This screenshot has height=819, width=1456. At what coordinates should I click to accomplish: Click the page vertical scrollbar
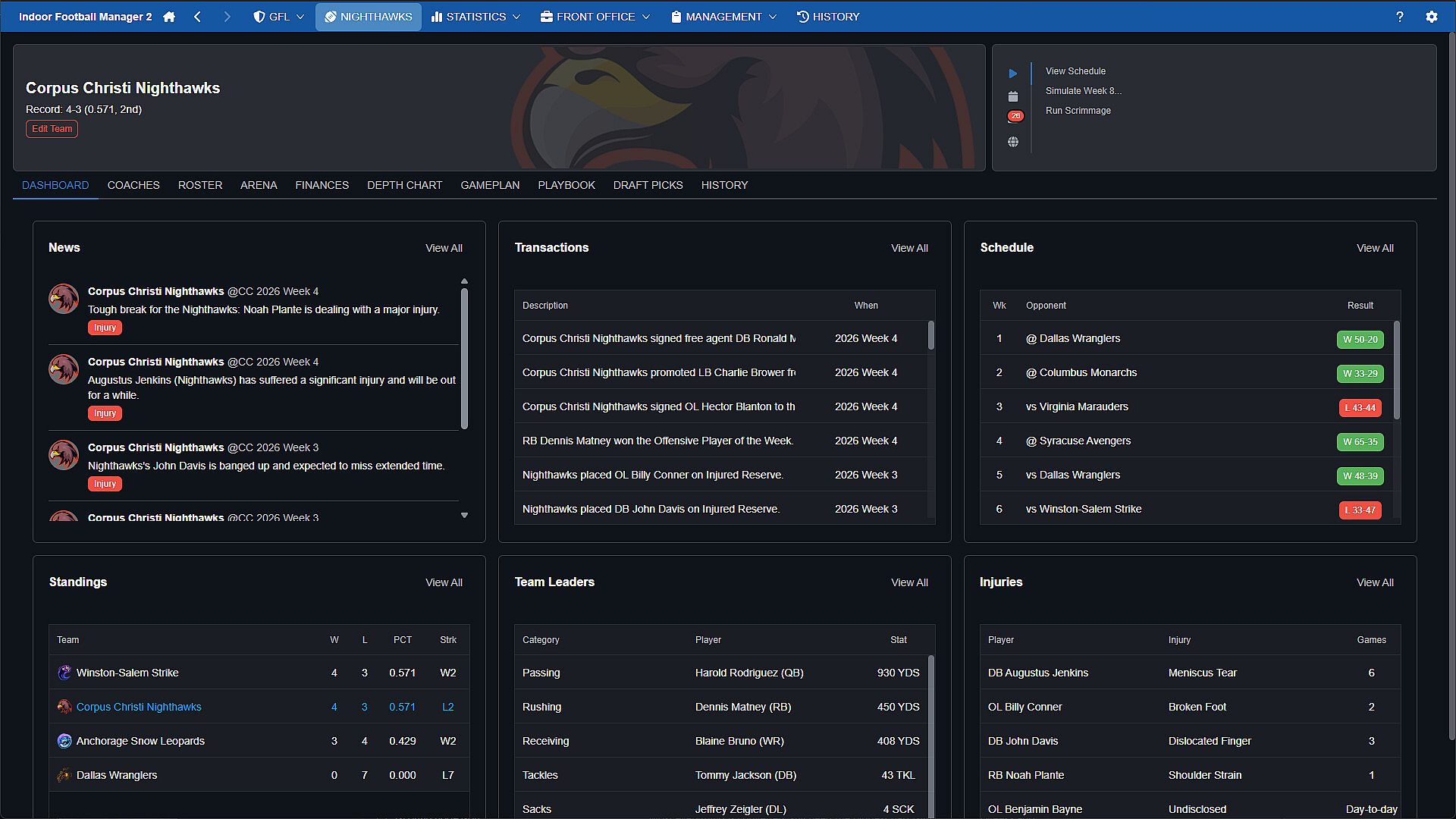(x=1451, y=387)
